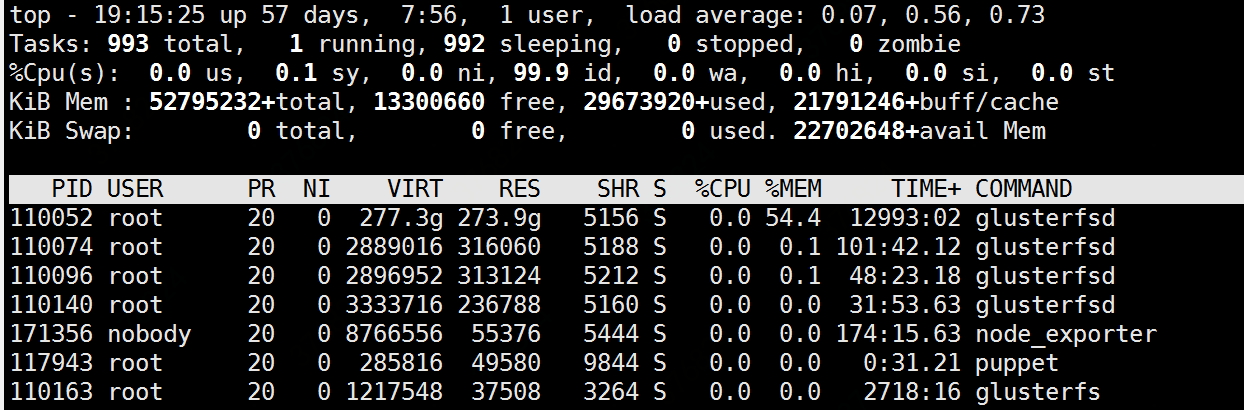Screen dimensions: 1244x410
Task: Click the %CPU column header
Action: point(723,189)
